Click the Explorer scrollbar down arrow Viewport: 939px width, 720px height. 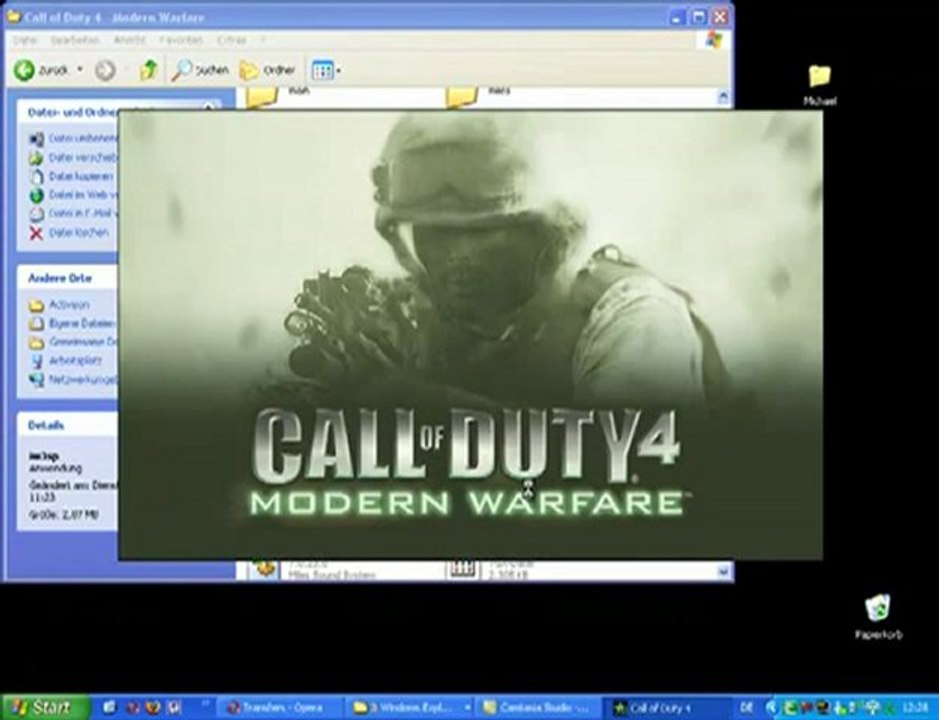(x=723, y=572)
